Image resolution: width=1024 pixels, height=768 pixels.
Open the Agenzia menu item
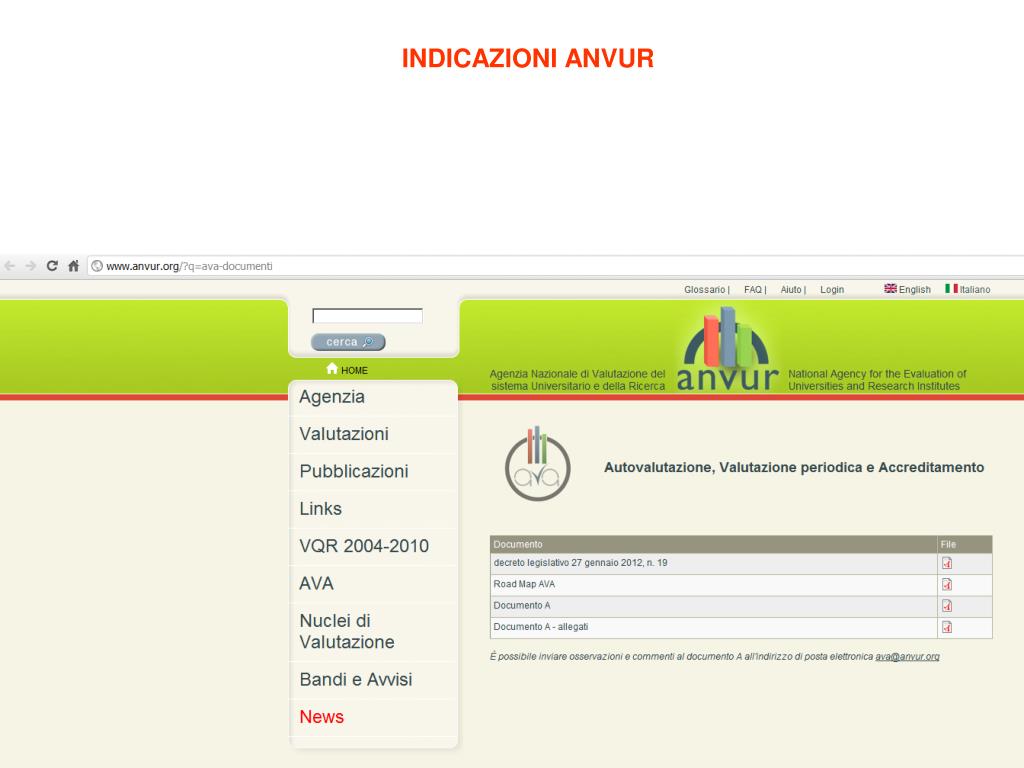point(332,397)
